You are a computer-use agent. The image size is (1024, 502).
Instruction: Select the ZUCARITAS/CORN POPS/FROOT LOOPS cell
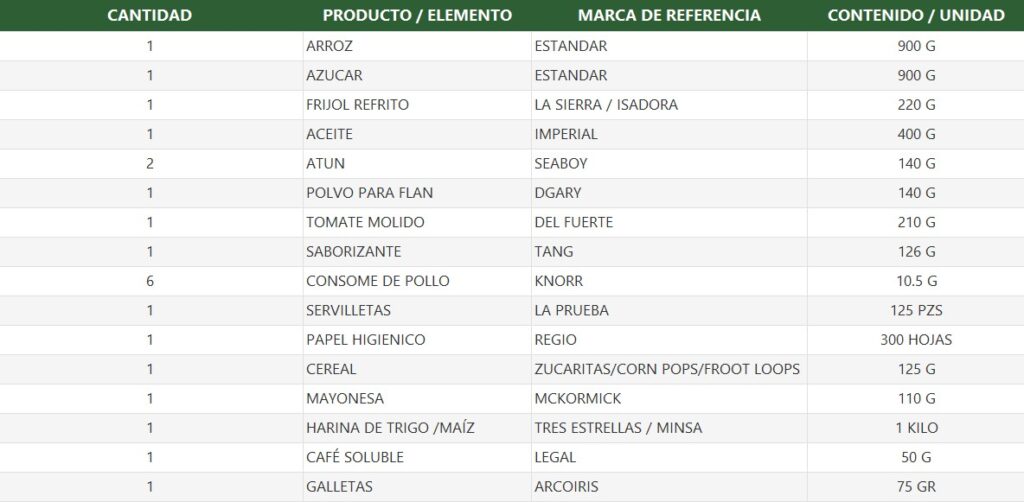[669, 369]
